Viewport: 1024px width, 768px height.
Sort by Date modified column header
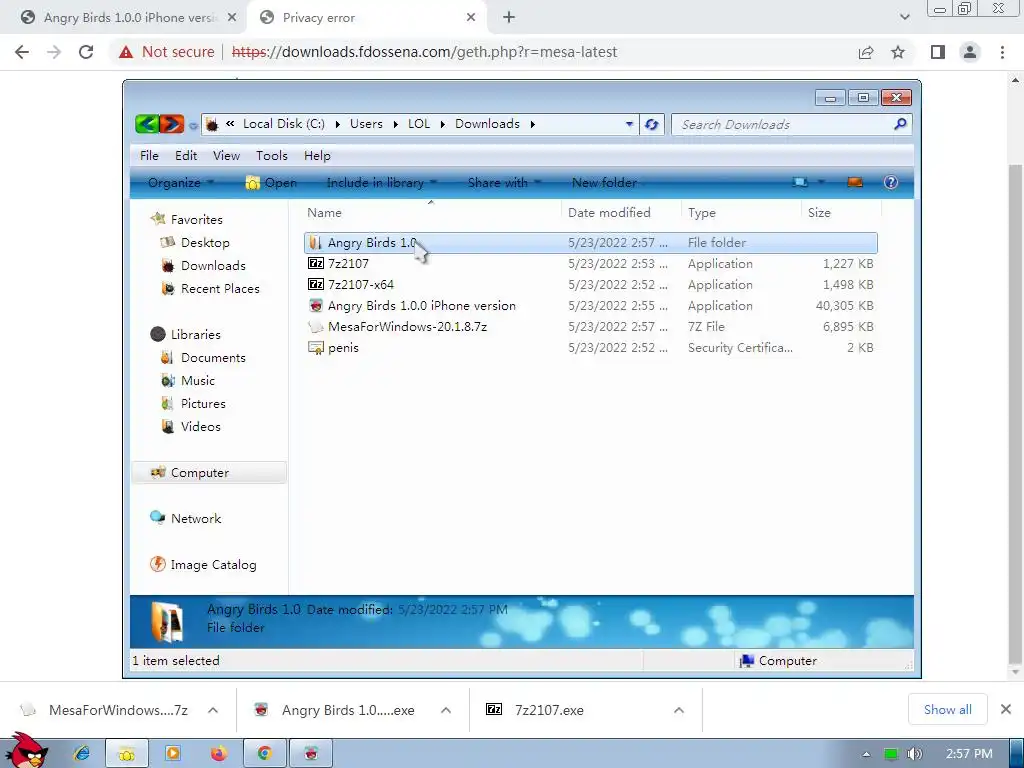click(x=621, y=212)
